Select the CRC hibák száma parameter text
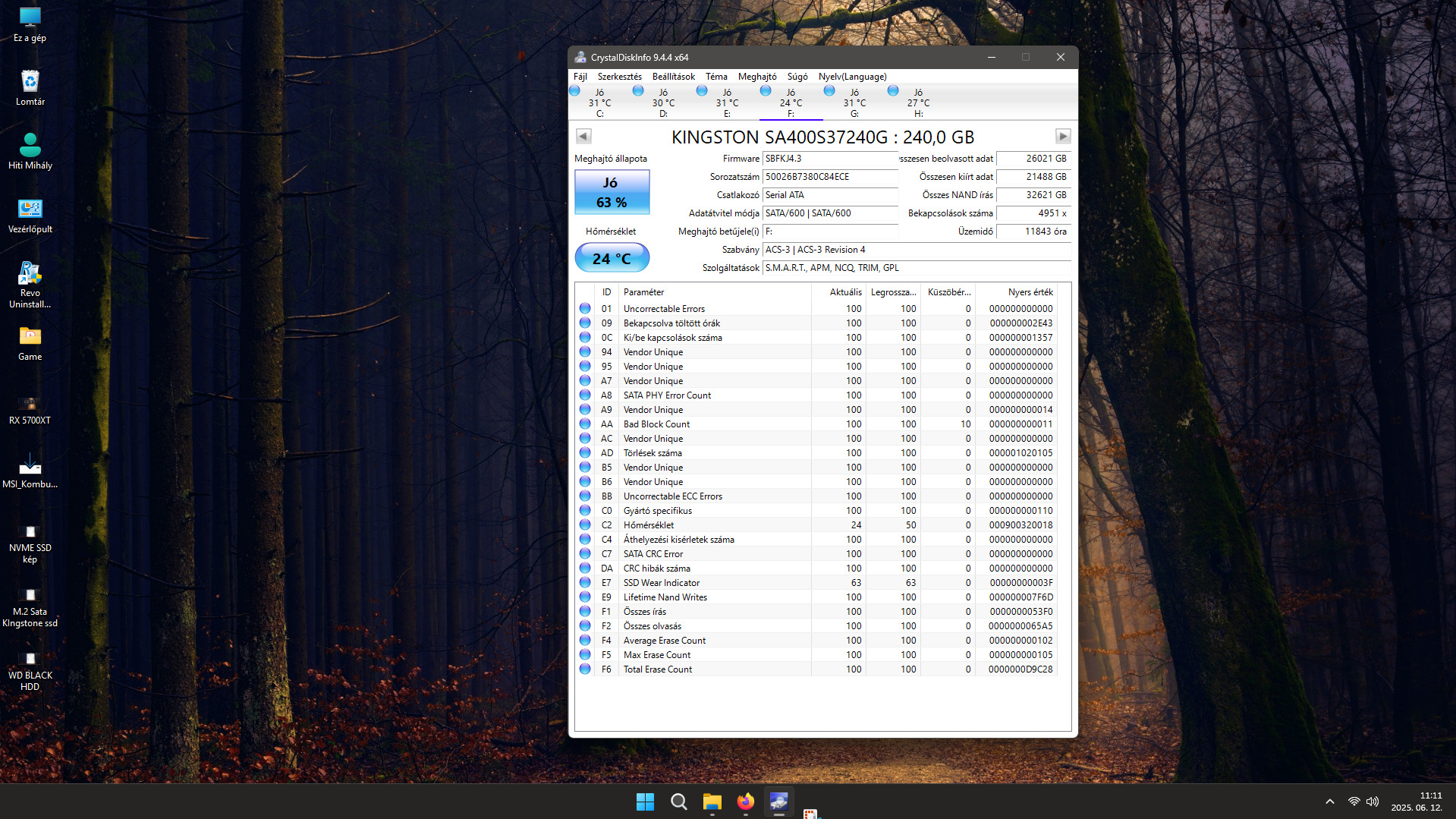 pos(657,569)
